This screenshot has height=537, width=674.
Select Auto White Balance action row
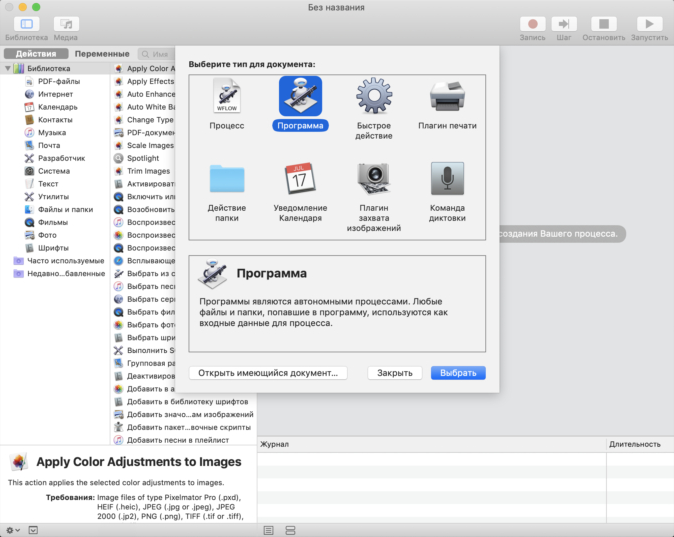(x=144, y=107)
